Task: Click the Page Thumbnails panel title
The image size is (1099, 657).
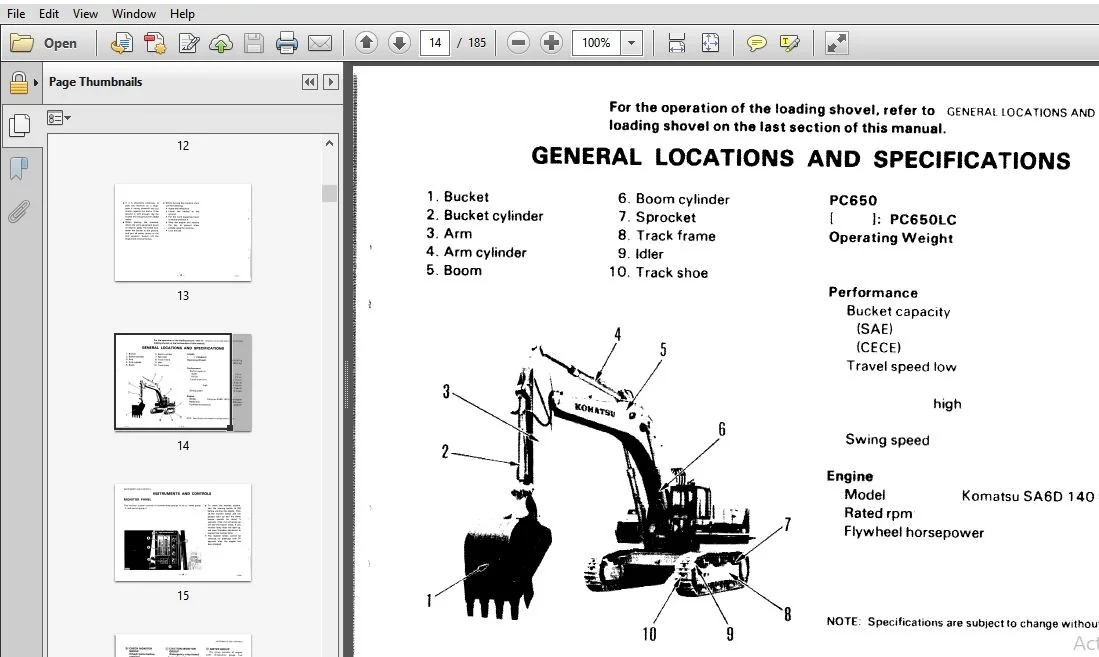Action: click(x=95, y=82)
